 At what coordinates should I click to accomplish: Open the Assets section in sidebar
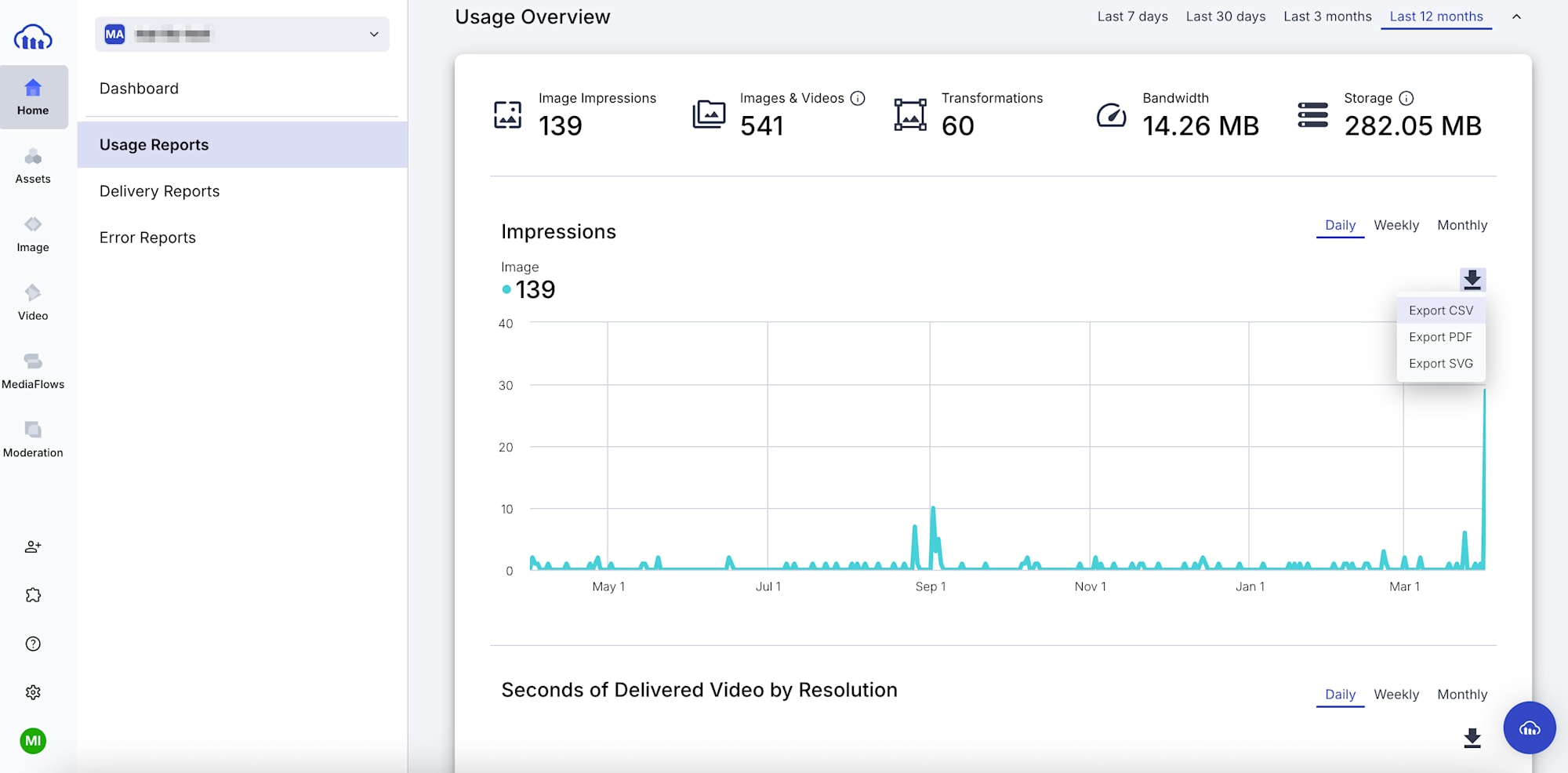coord(33,166)
